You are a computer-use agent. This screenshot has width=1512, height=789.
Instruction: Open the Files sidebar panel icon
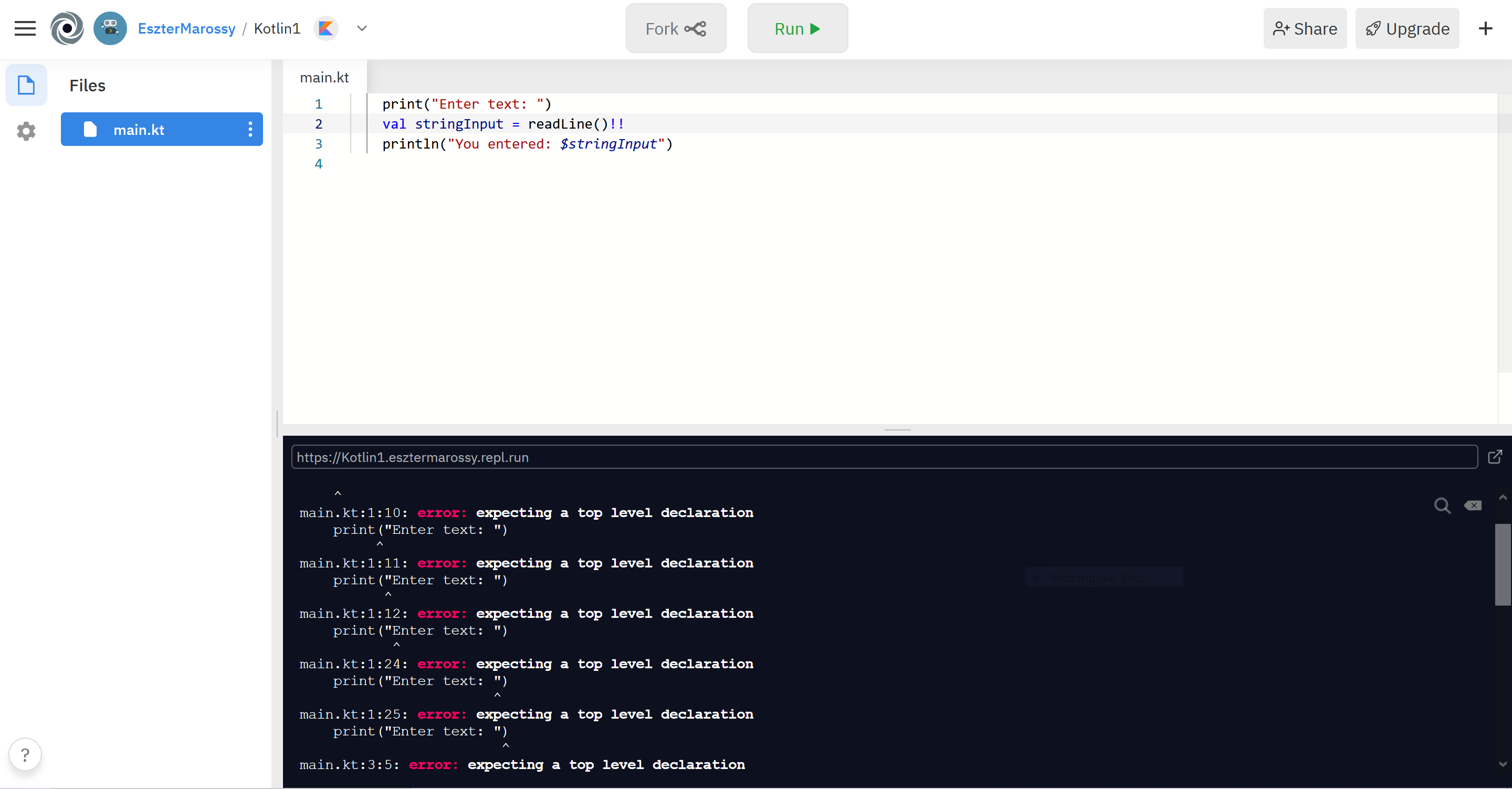point(26,85)
